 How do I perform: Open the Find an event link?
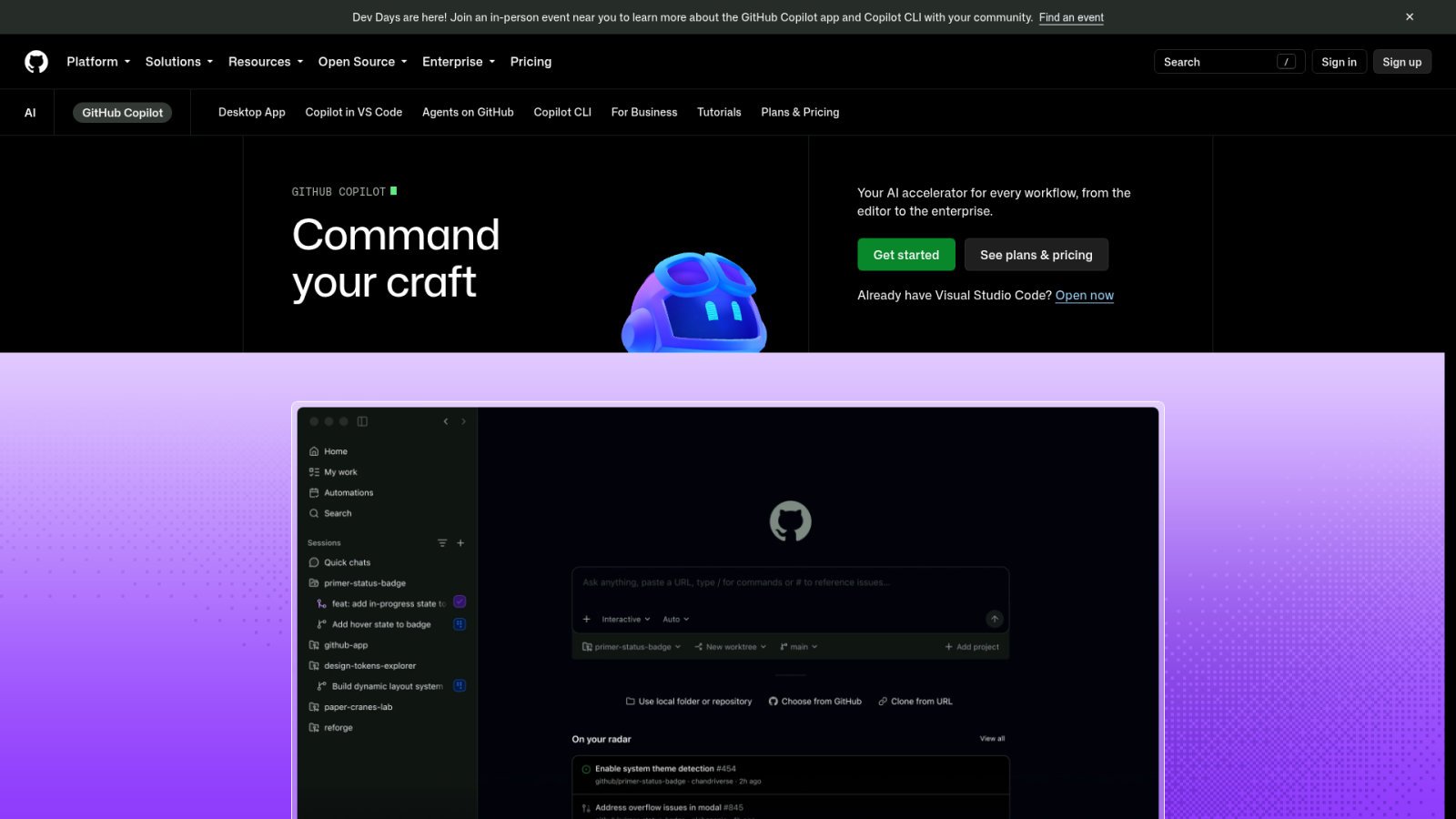click(1071, 17)
